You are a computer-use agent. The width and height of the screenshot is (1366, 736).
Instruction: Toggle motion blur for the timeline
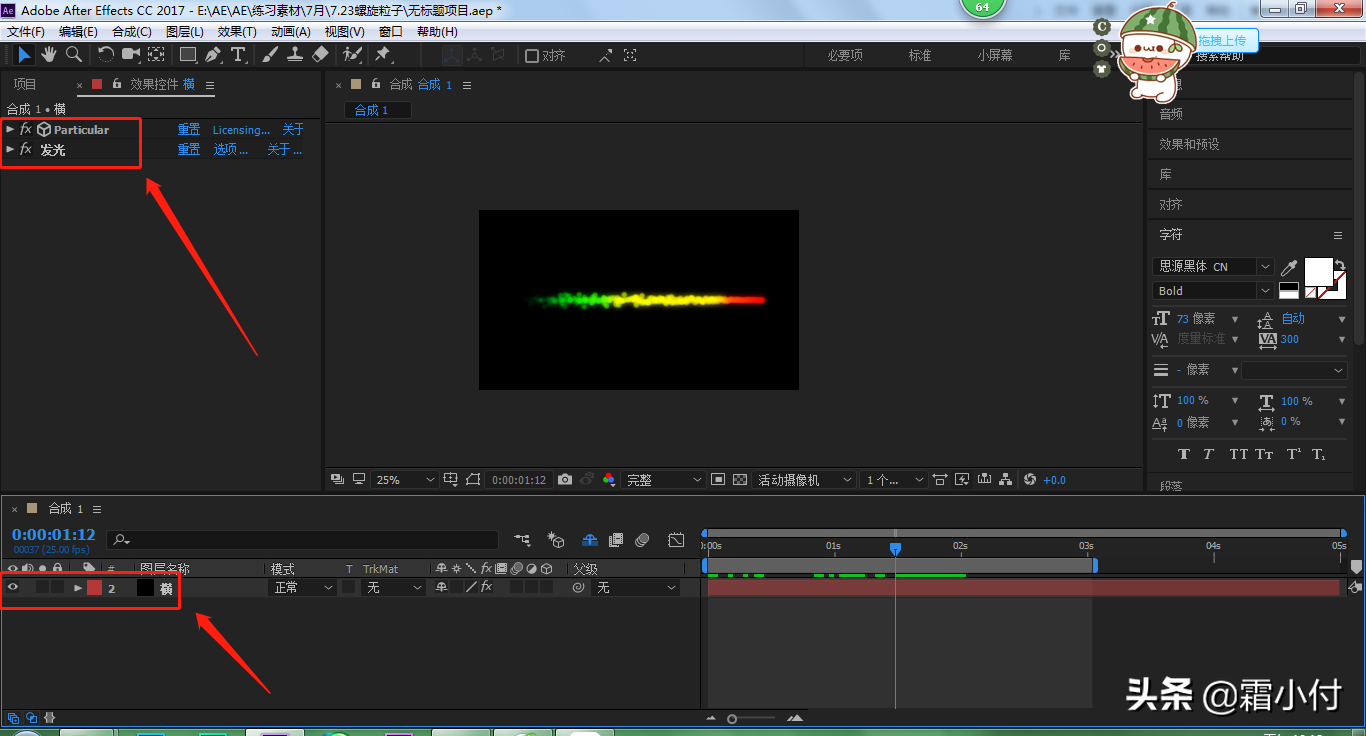click(643, 540)
